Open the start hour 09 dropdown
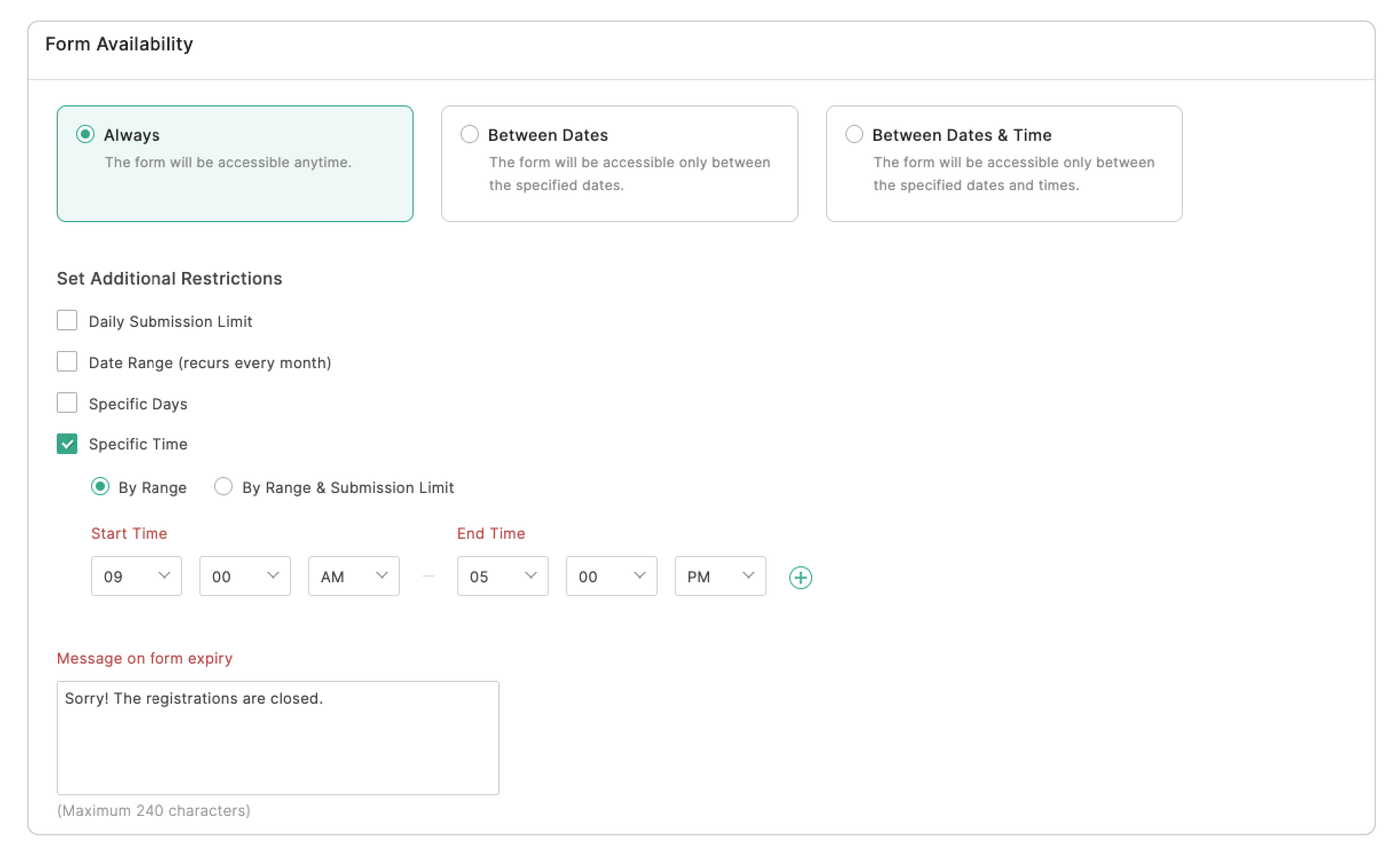Viewport: 1400px width, 860px height. point(136,576)
